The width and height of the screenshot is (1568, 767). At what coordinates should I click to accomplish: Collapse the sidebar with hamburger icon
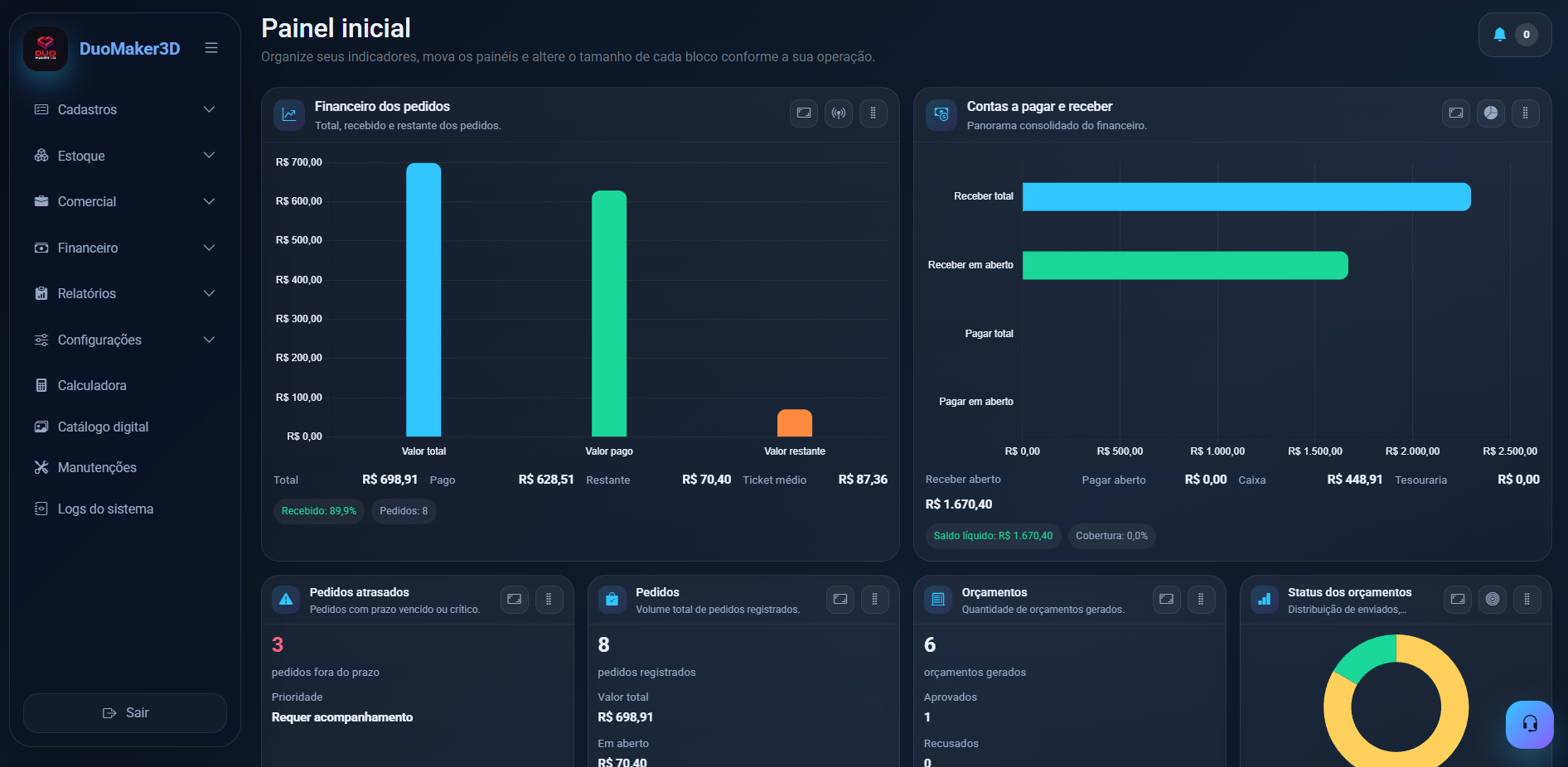point(211,48)
